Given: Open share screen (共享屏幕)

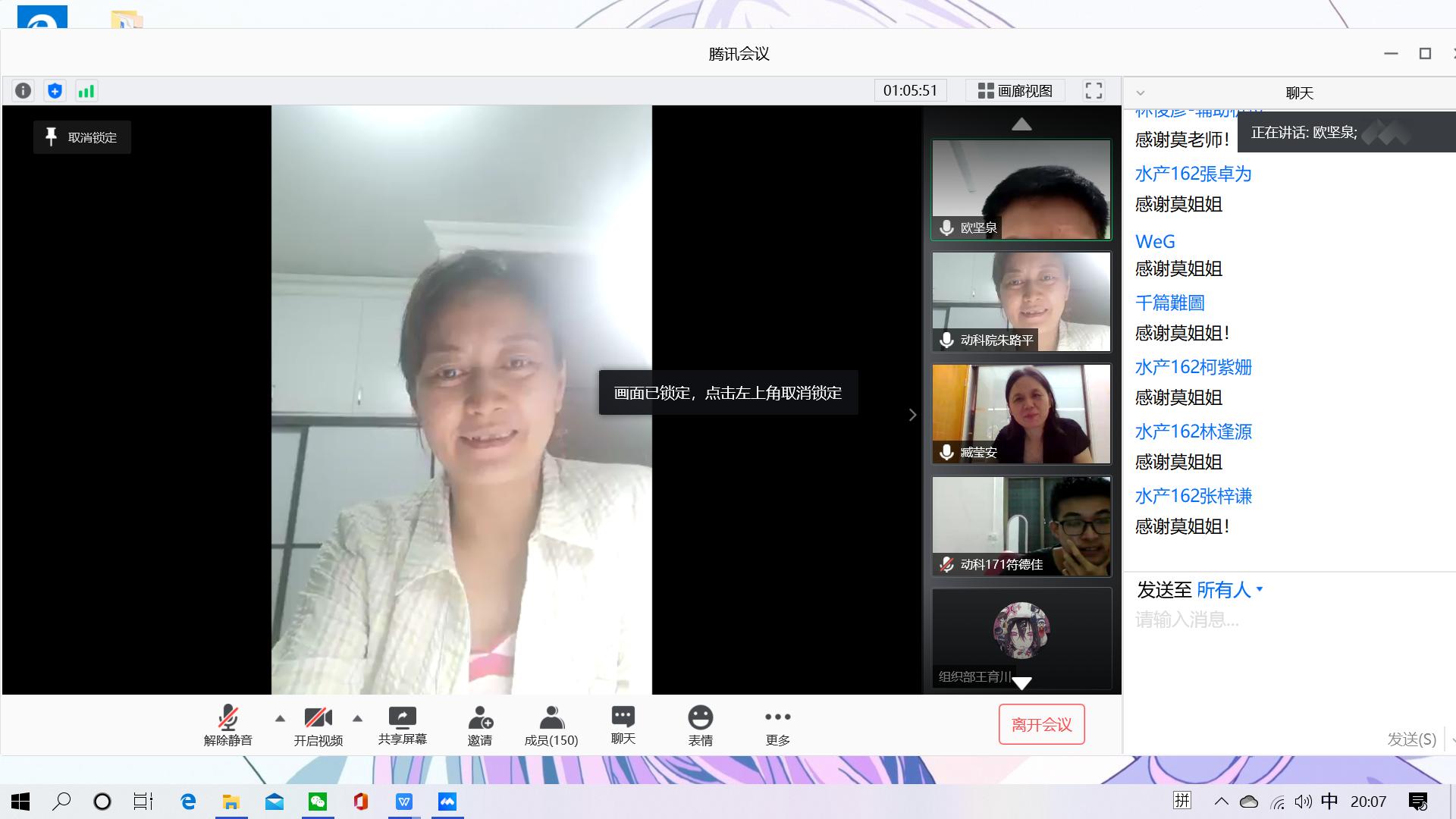Looking at the screenshot, I should pyautogui.click(x=402, y=726).
